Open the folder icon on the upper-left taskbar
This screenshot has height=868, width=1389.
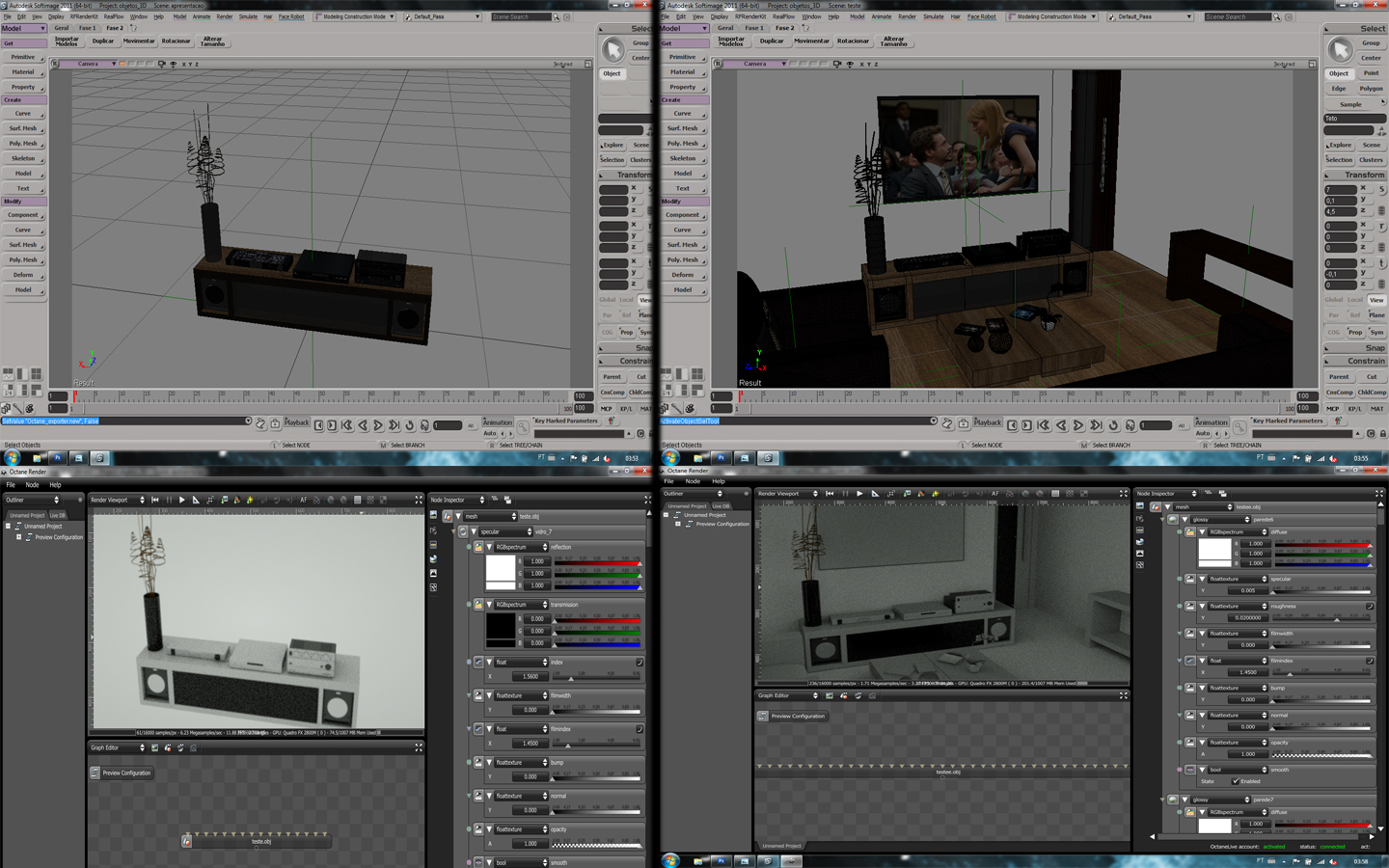click(x=38, y=458)
